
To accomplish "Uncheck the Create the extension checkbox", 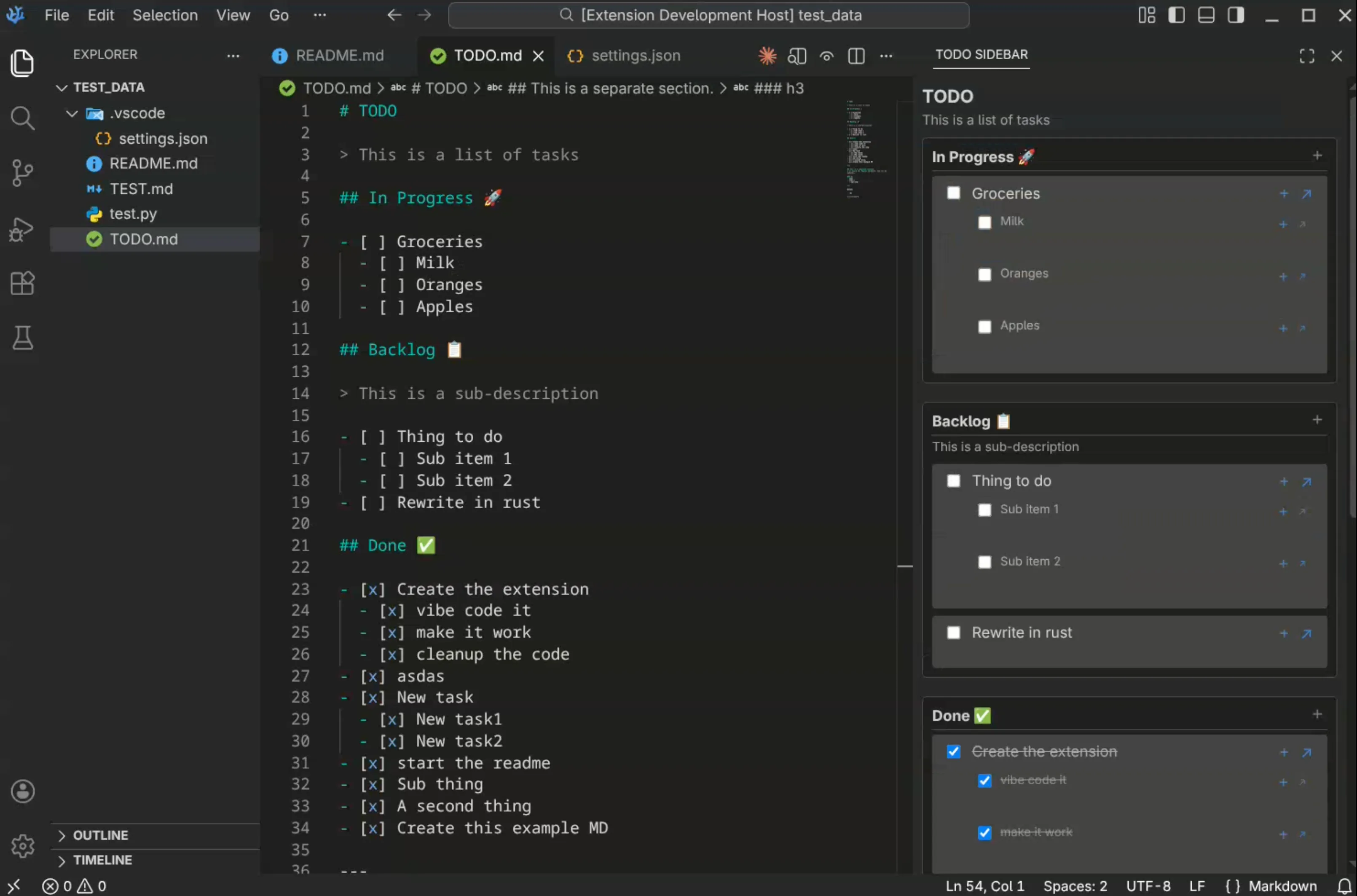I will pos(953,751).
